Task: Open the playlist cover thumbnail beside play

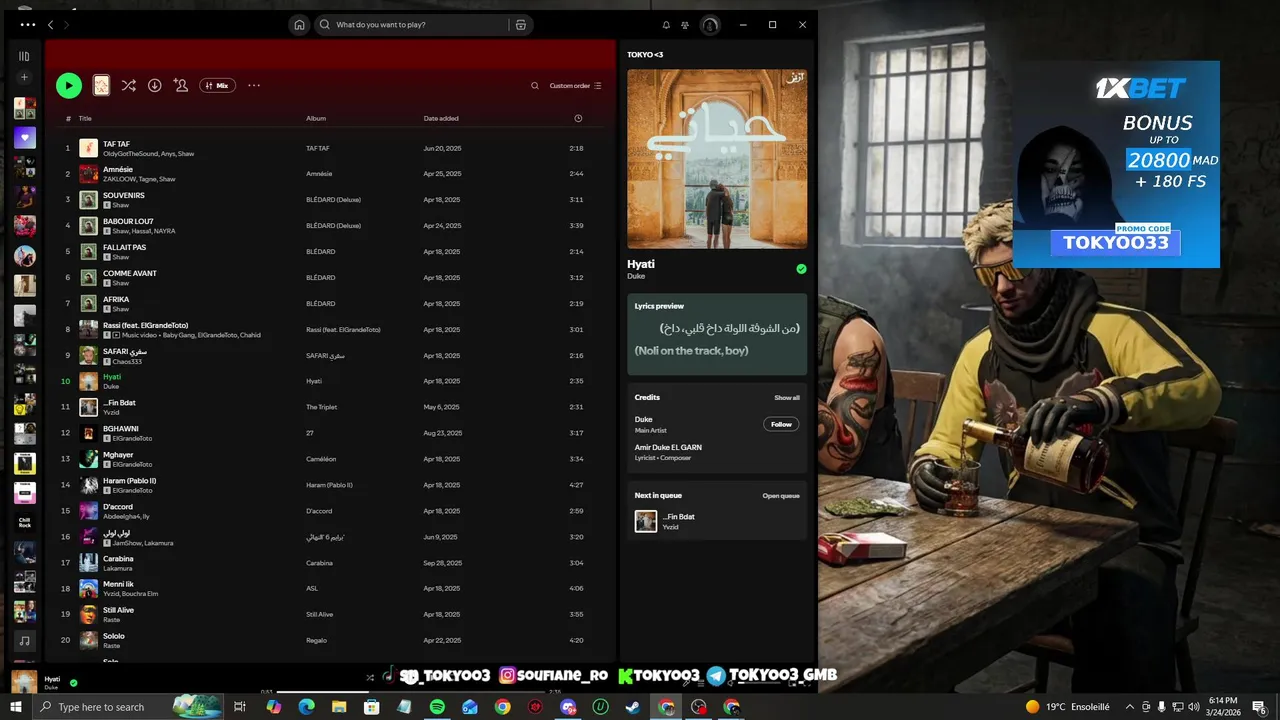Action: [101, 86]
